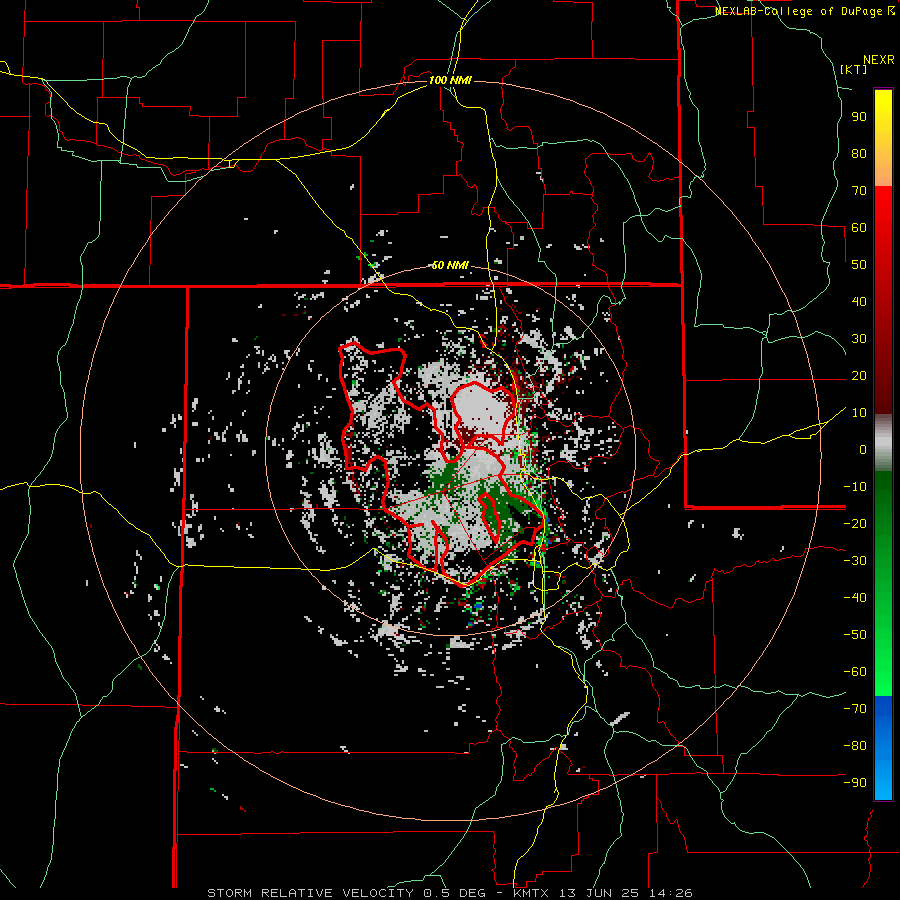Image resolution: width=900 pixels, height=900 pixels.
Task: Click the 60 value on velocity scale
Action: pyautogui.click(x=859, y=228)
